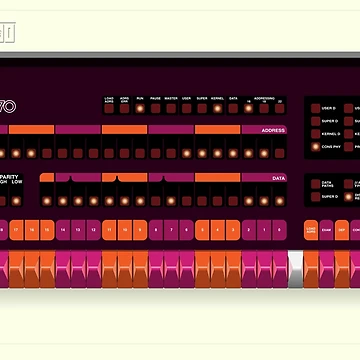Flip the lever under LOAD ADRS label
The width and height of the screenshot is (360, 360).
[x=311, y=269]
